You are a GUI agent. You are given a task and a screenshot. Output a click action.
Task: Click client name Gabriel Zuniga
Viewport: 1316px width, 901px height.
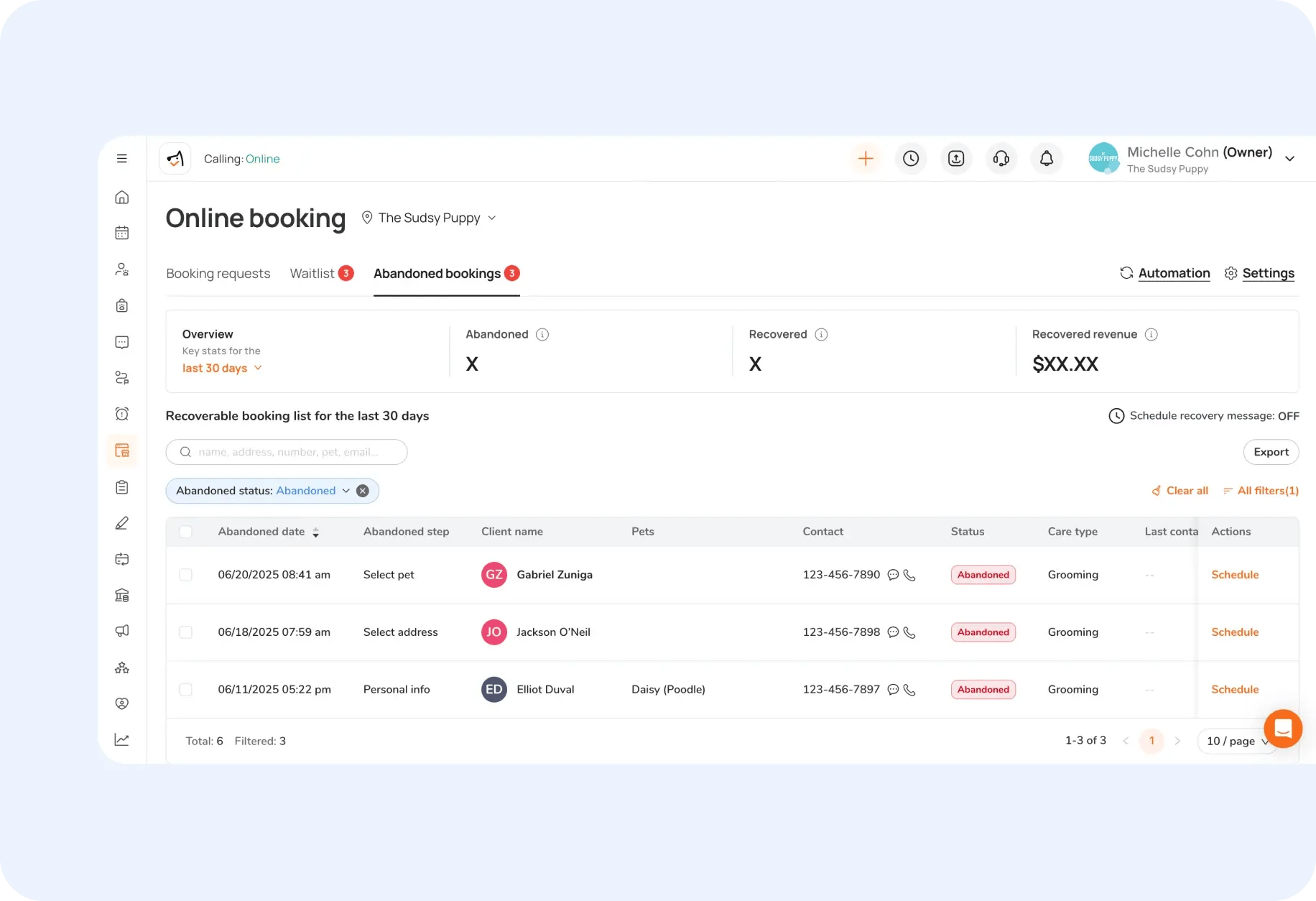[x=555, y=575]
